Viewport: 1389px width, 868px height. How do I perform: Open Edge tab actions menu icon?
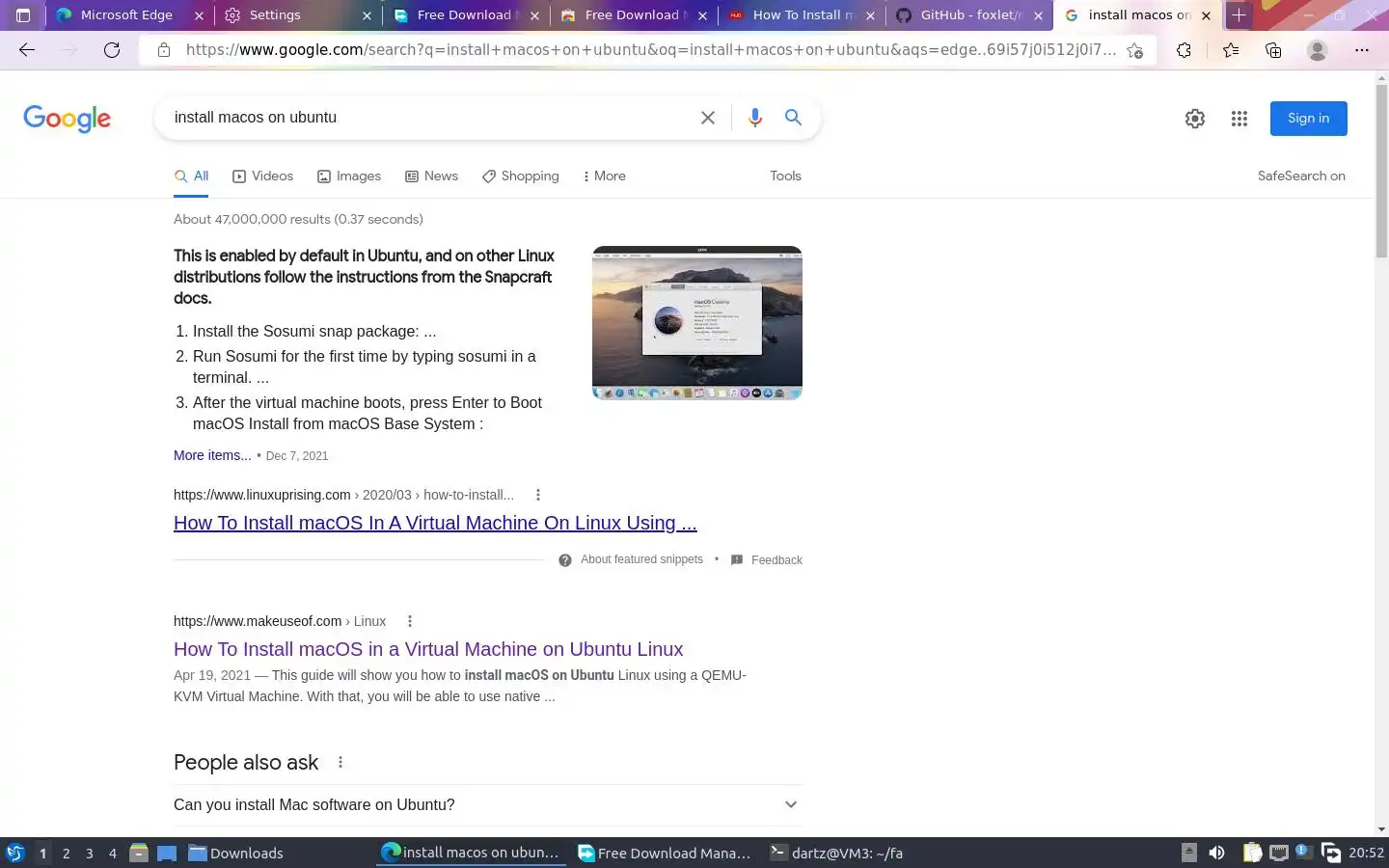pyautogui.click(x=23, y=15)
